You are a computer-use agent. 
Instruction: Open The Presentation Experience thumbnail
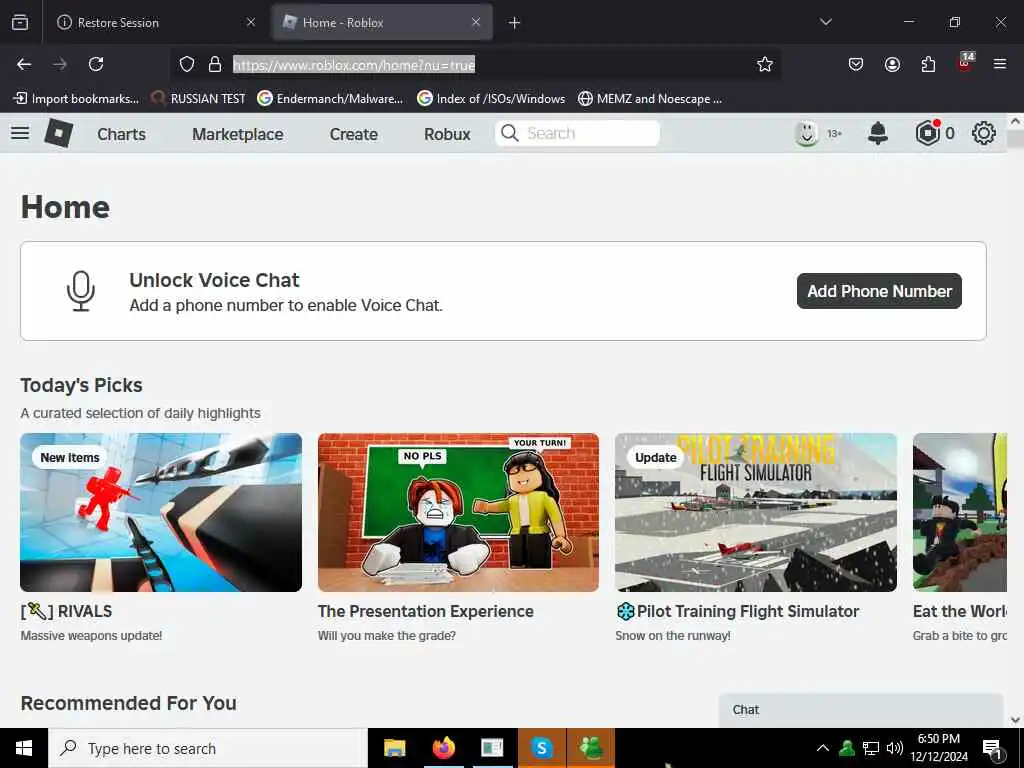[x=458, y=513]
